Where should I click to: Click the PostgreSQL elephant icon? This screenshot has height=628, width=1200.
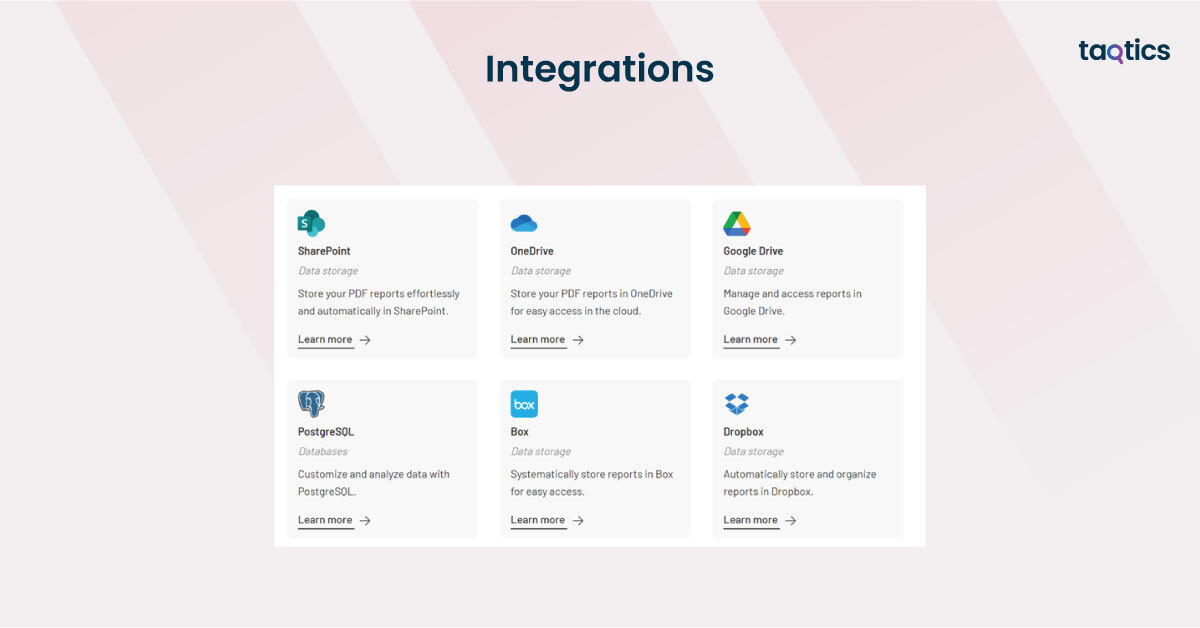311,404
